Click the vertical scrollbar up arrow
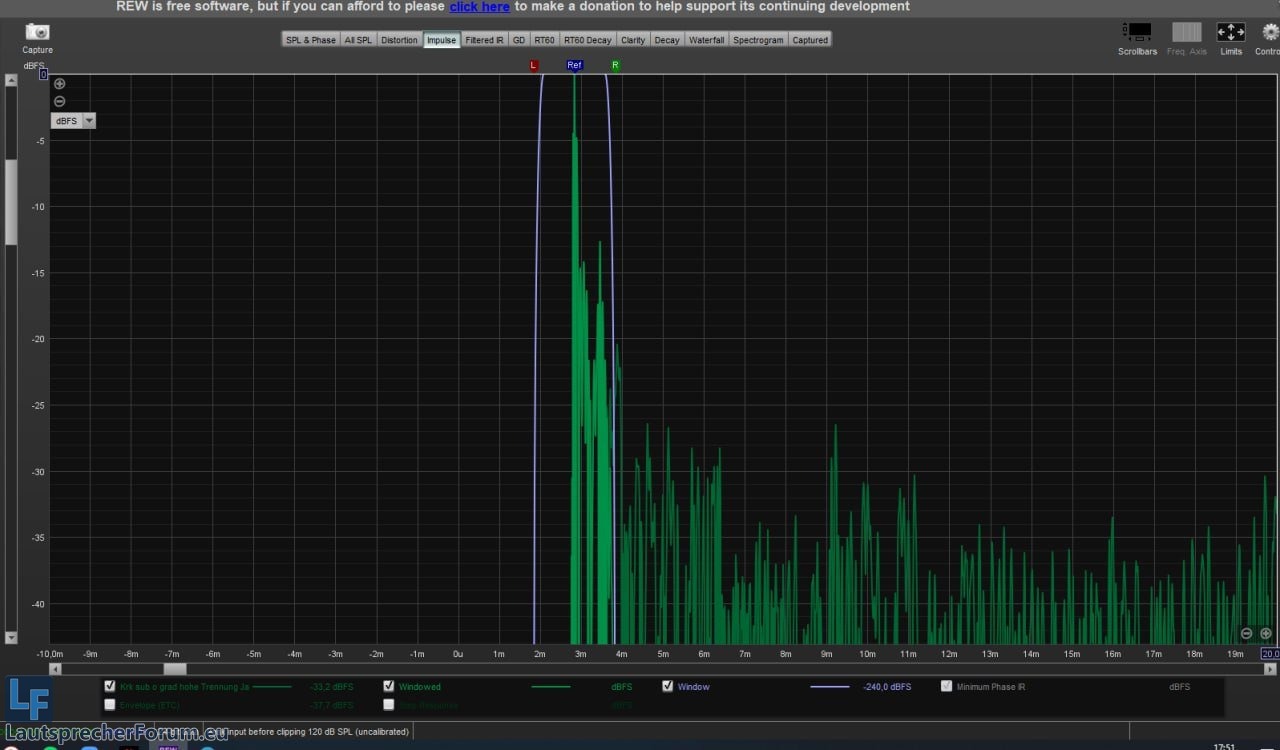Image resolution: width=1280 pixels, height=750 pixels. pos(11,80)
